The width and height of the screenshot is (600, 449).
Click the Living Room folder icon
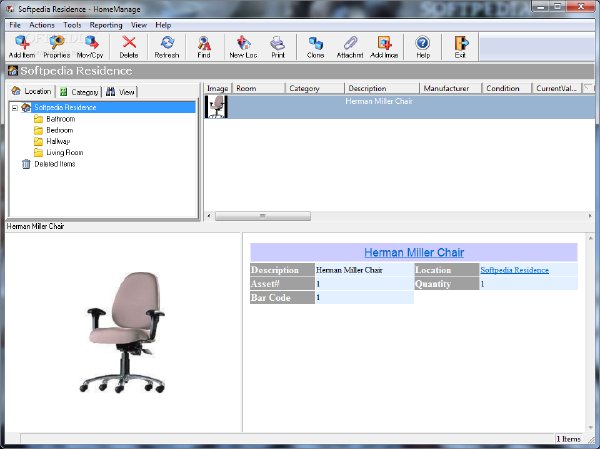click(x=38, y=152)
